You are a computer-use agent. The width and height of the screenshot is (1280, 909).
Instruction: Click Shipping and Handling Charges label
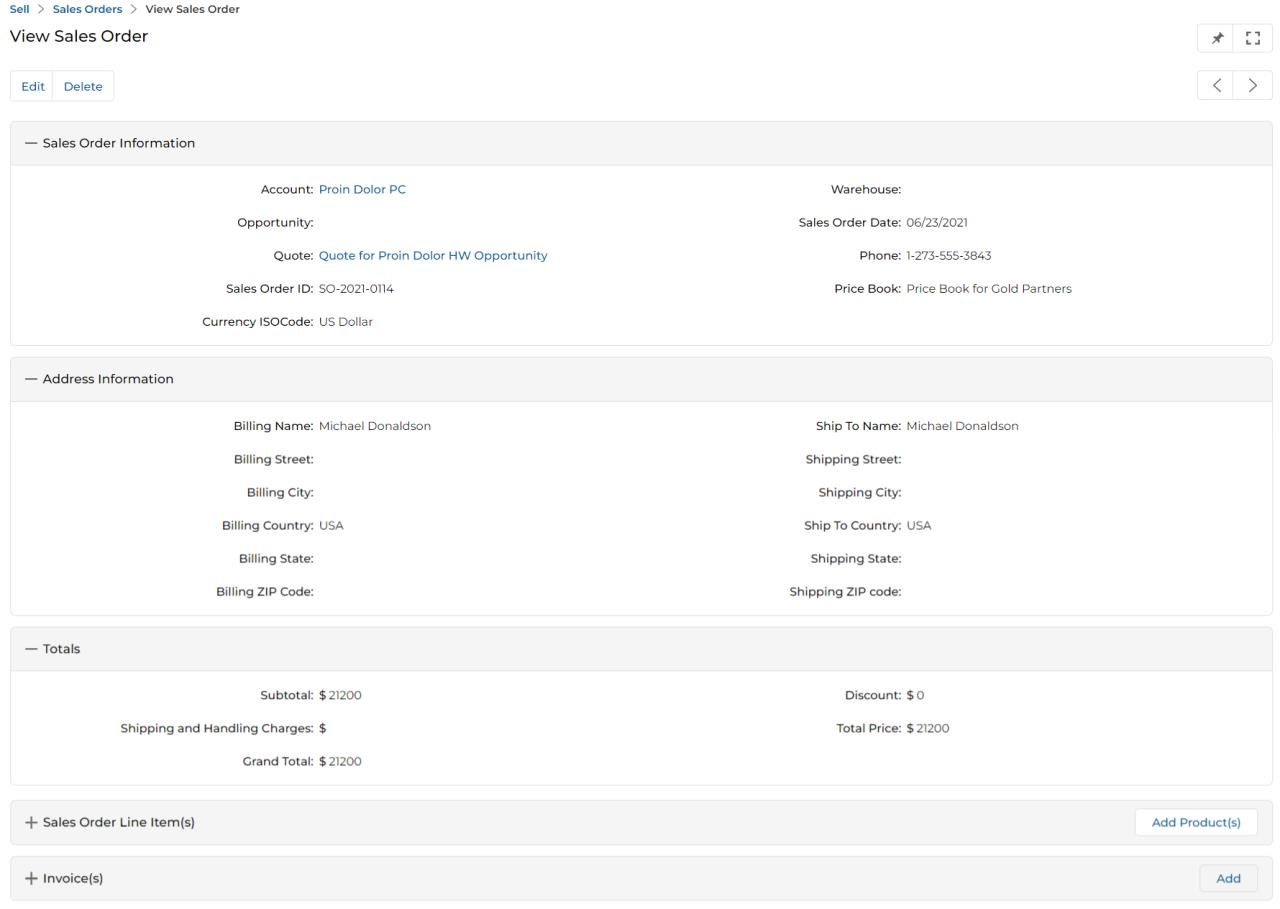point(217,728)
